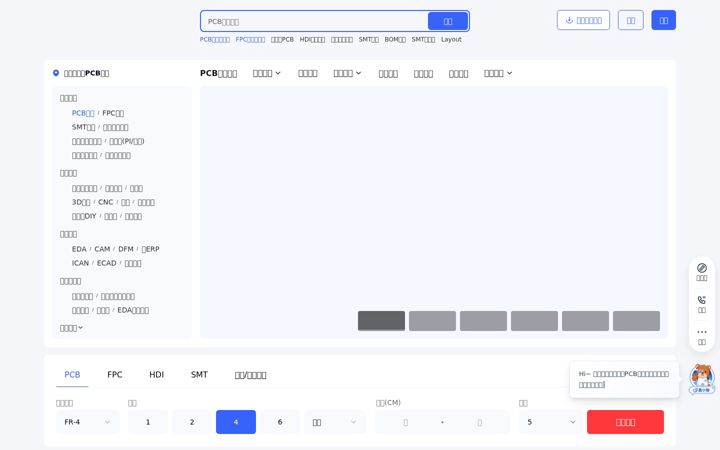Select layer count 1

click(148, 422)
